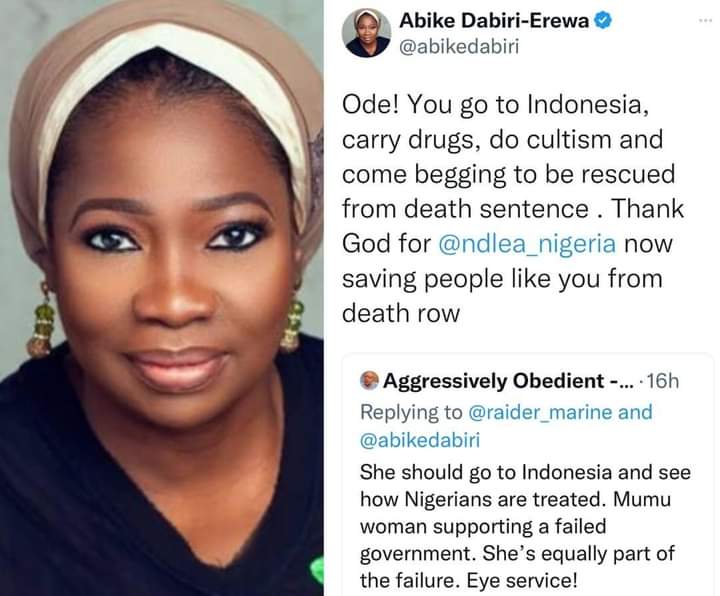This screenshot has width=720, height=596.
Task: Click the blue 'and' after @raider_marine
Action: tap(635, 412)
